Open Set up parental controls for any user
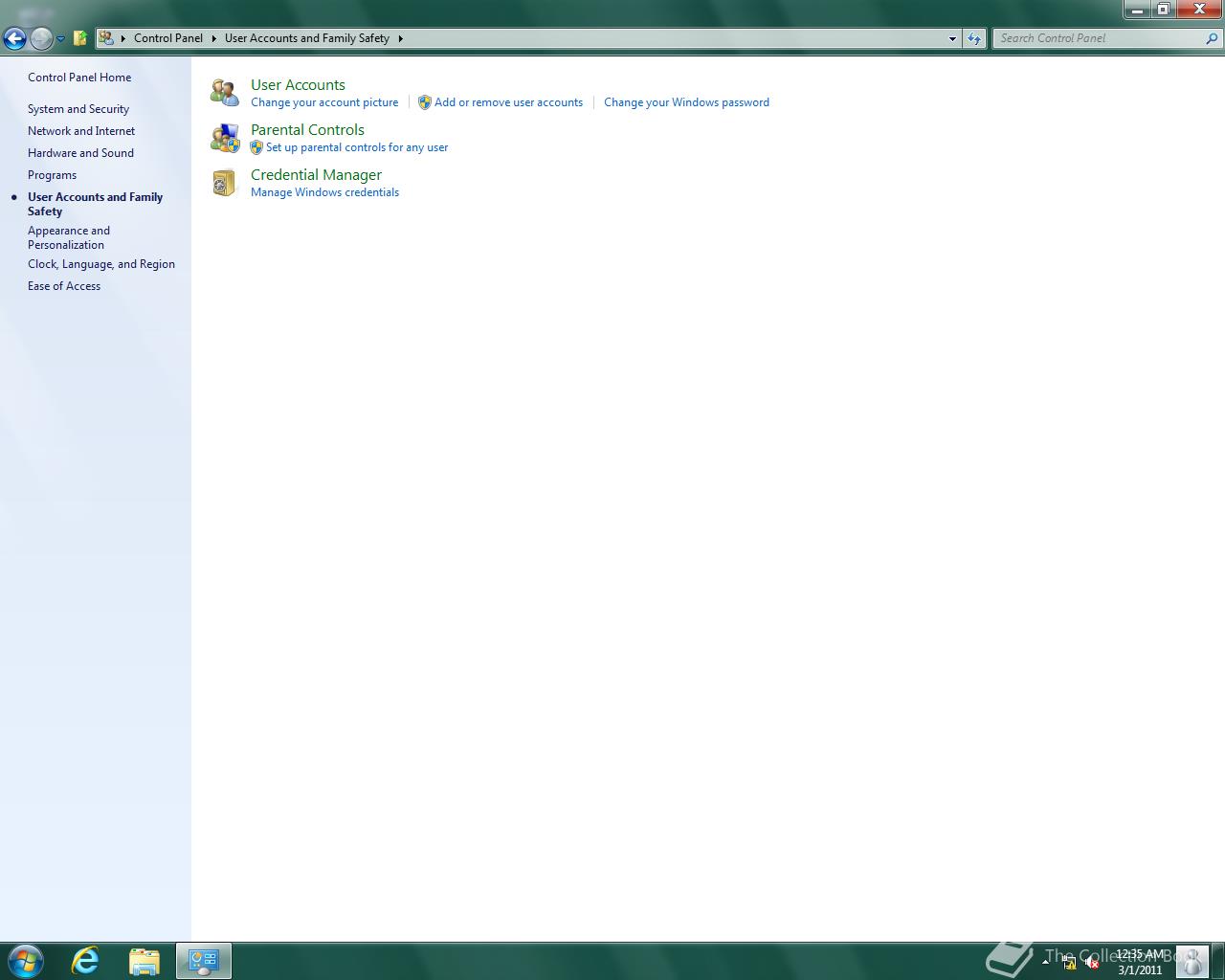 tap(357, 147)
